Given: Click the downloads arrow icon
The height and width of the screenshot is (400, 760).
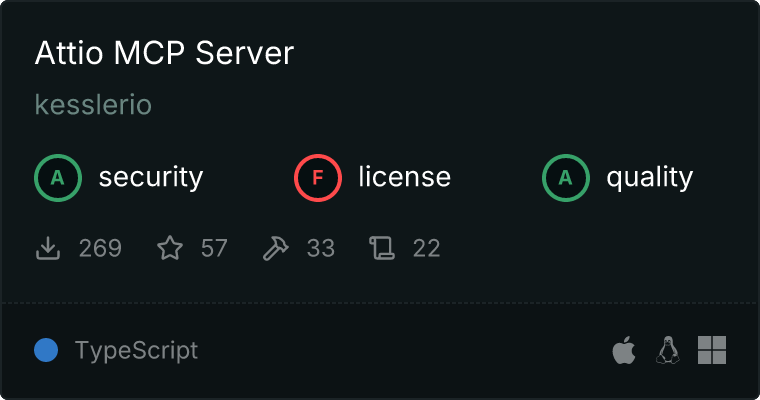Looking at the screenshot, I should point(48,248).
